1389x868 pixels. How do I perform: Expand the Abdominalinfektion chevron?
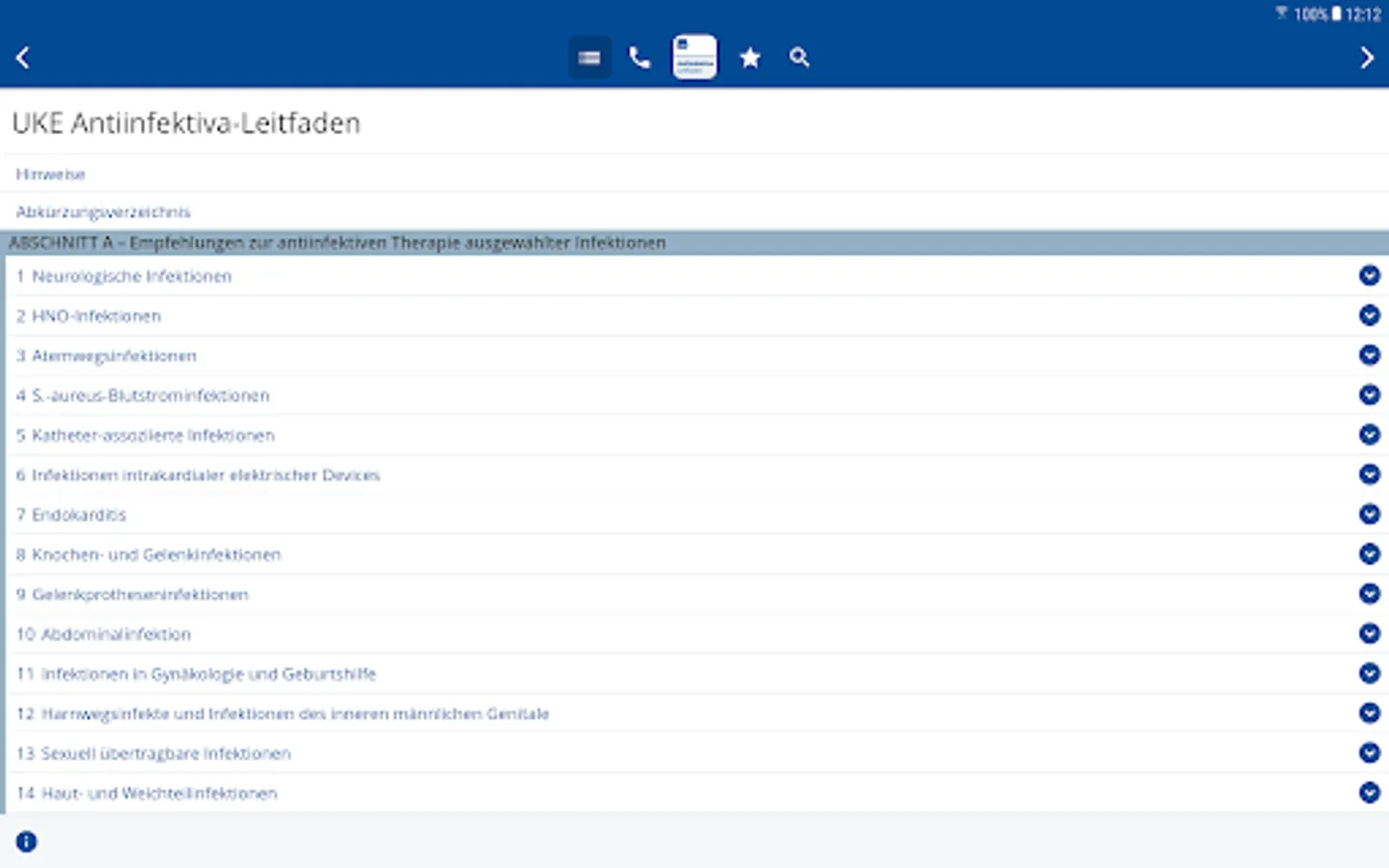point(1370,634)
